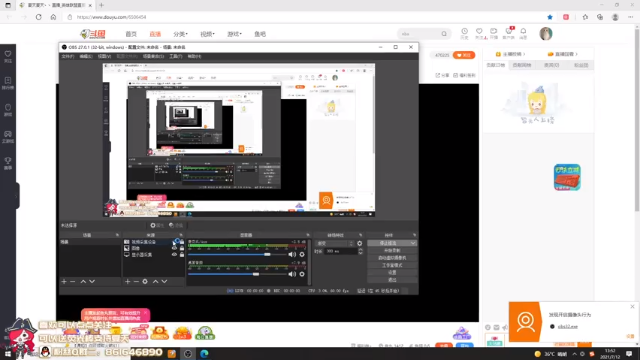Screen dimensions: 640x360
Task: Toggle visibility of display capture source
Action: (175, 254)
